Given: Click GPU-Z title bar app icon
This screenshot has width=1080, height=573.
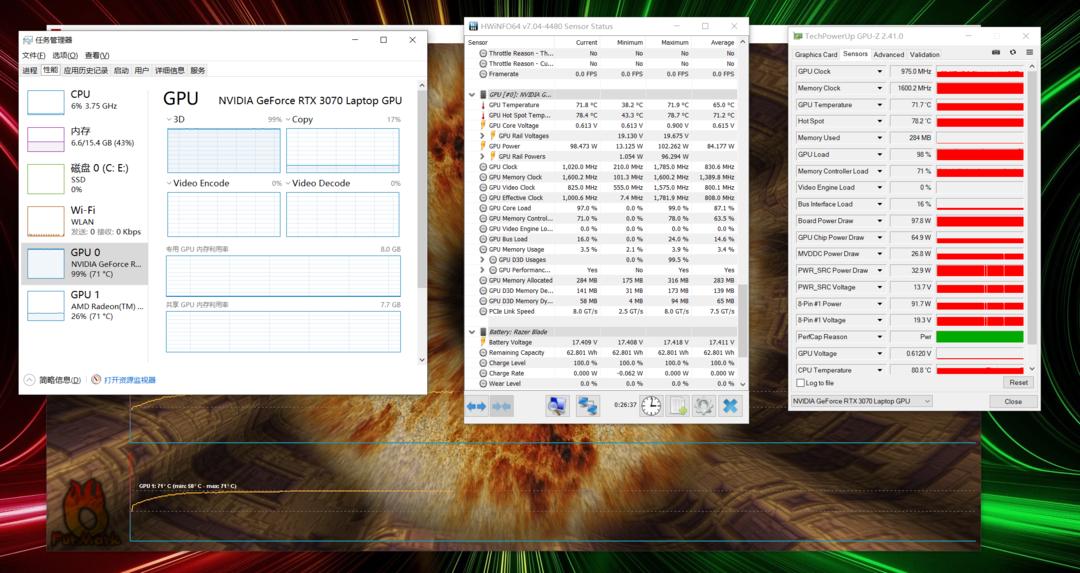Looking at the screenshot, I should coord(798,36).
